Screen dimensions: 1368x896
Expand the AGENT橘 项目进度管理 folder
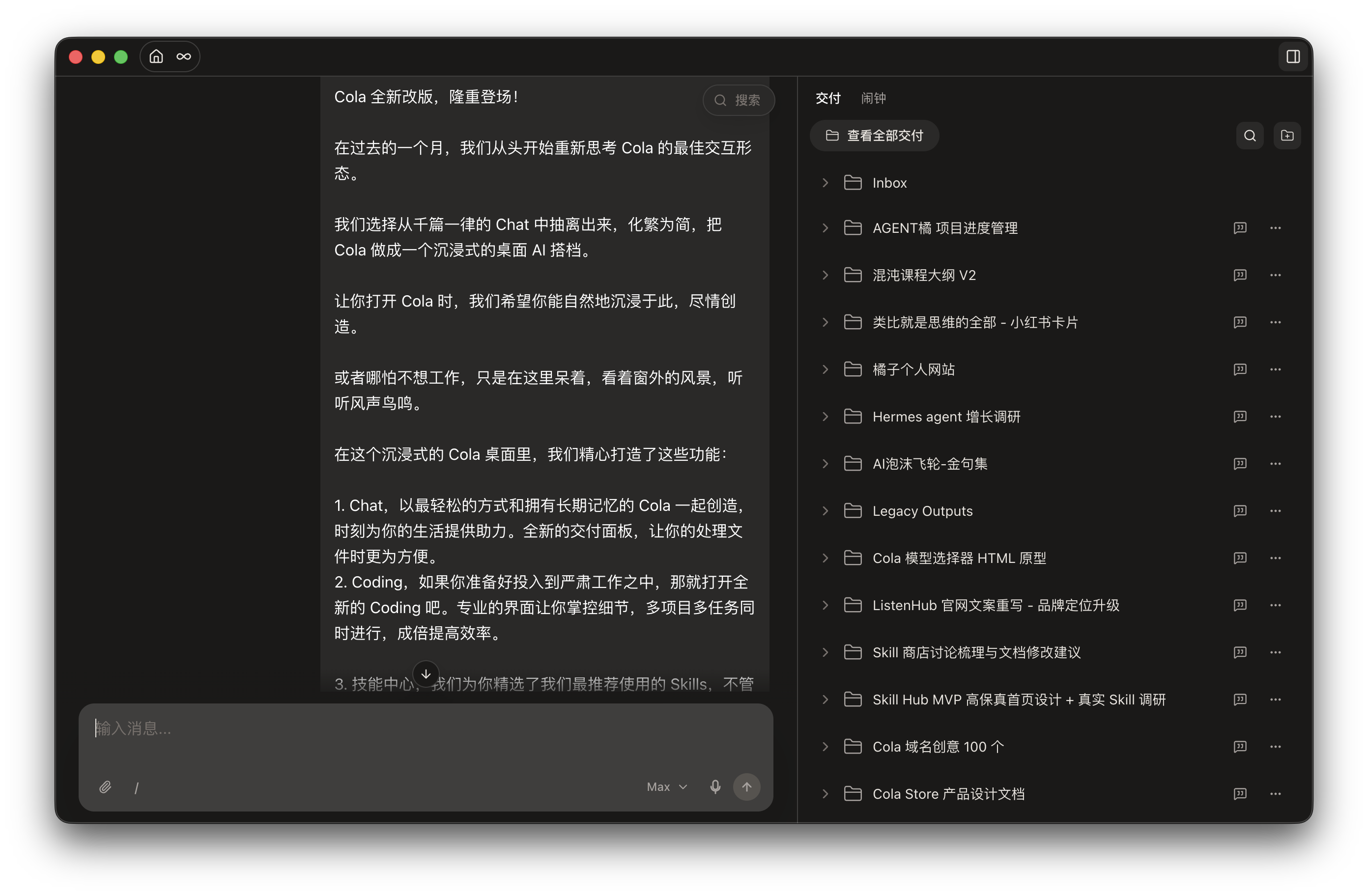(x=826, y=228)
